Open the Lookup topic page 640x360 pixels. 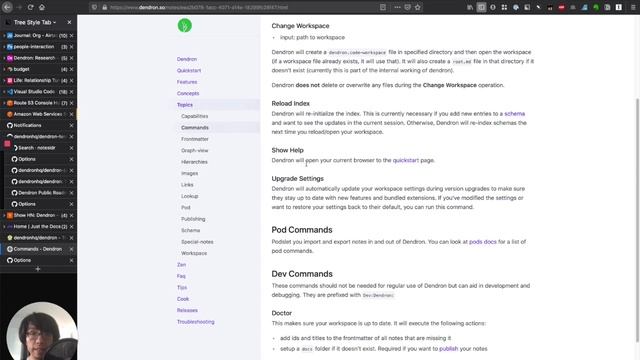tap(190, 196)
